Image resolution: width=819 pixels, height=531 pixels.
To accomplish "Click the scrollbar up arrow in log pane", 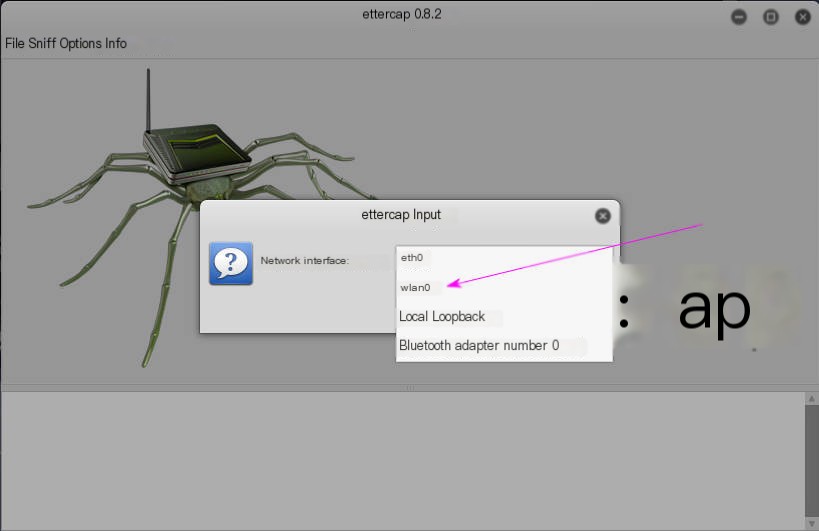I will pyautogui.click(x=811, y=398).
